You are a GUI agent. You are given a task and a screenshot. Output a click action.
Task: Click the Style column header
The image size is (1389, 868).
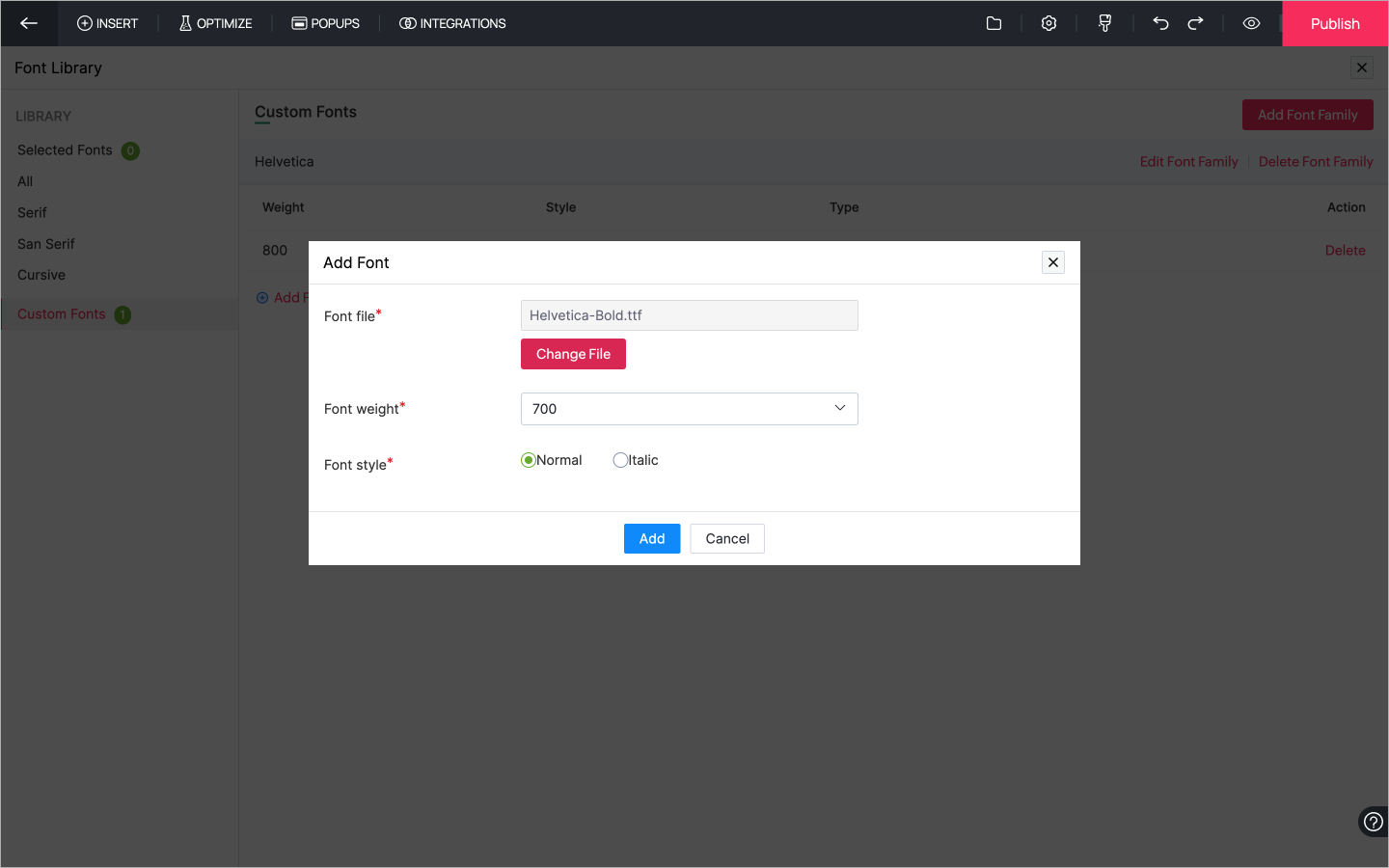[560, 207]
